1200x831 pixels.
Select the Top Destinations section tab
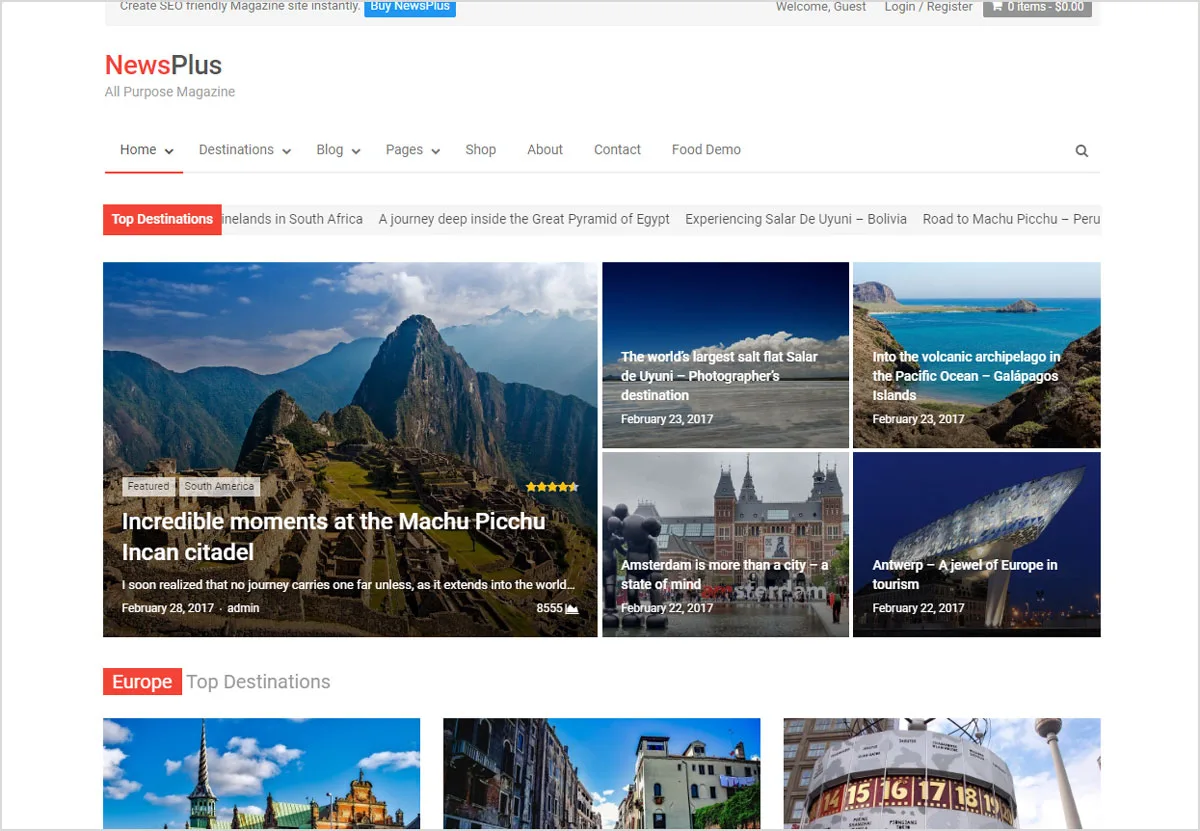point(258,682)
